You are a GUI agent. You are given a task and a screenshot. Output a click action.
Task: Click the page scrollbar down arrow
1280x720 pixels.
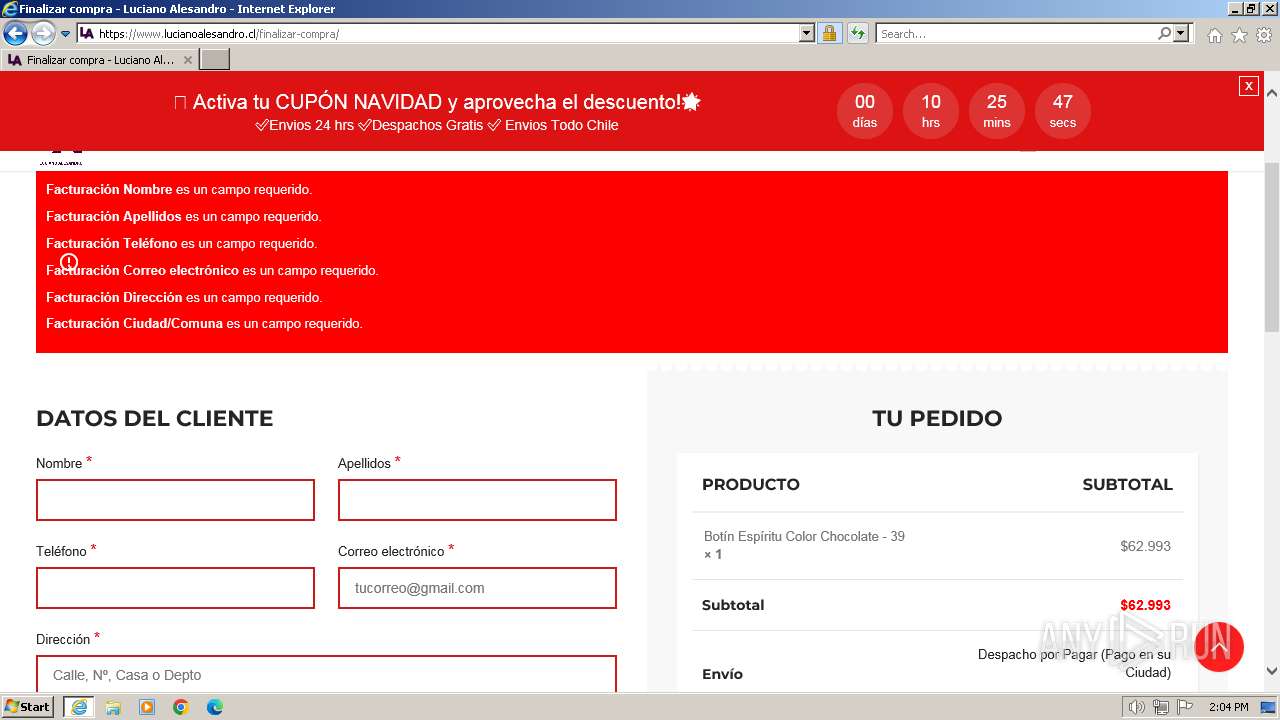click(x=1271, y=672)
